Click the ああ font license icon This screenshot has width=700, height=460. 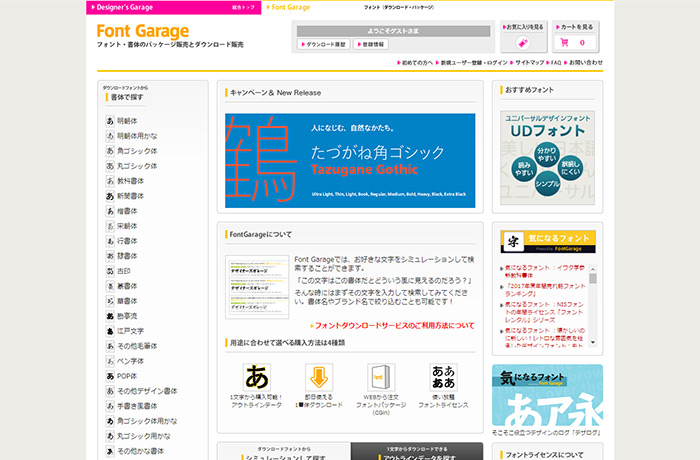point(443,377)
